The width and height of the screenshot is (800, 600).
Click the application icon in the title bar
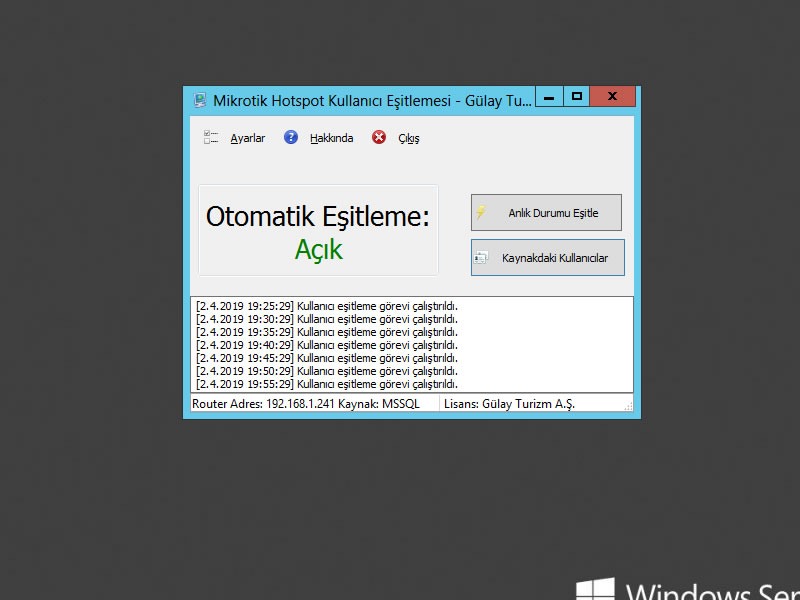point(200,100)
